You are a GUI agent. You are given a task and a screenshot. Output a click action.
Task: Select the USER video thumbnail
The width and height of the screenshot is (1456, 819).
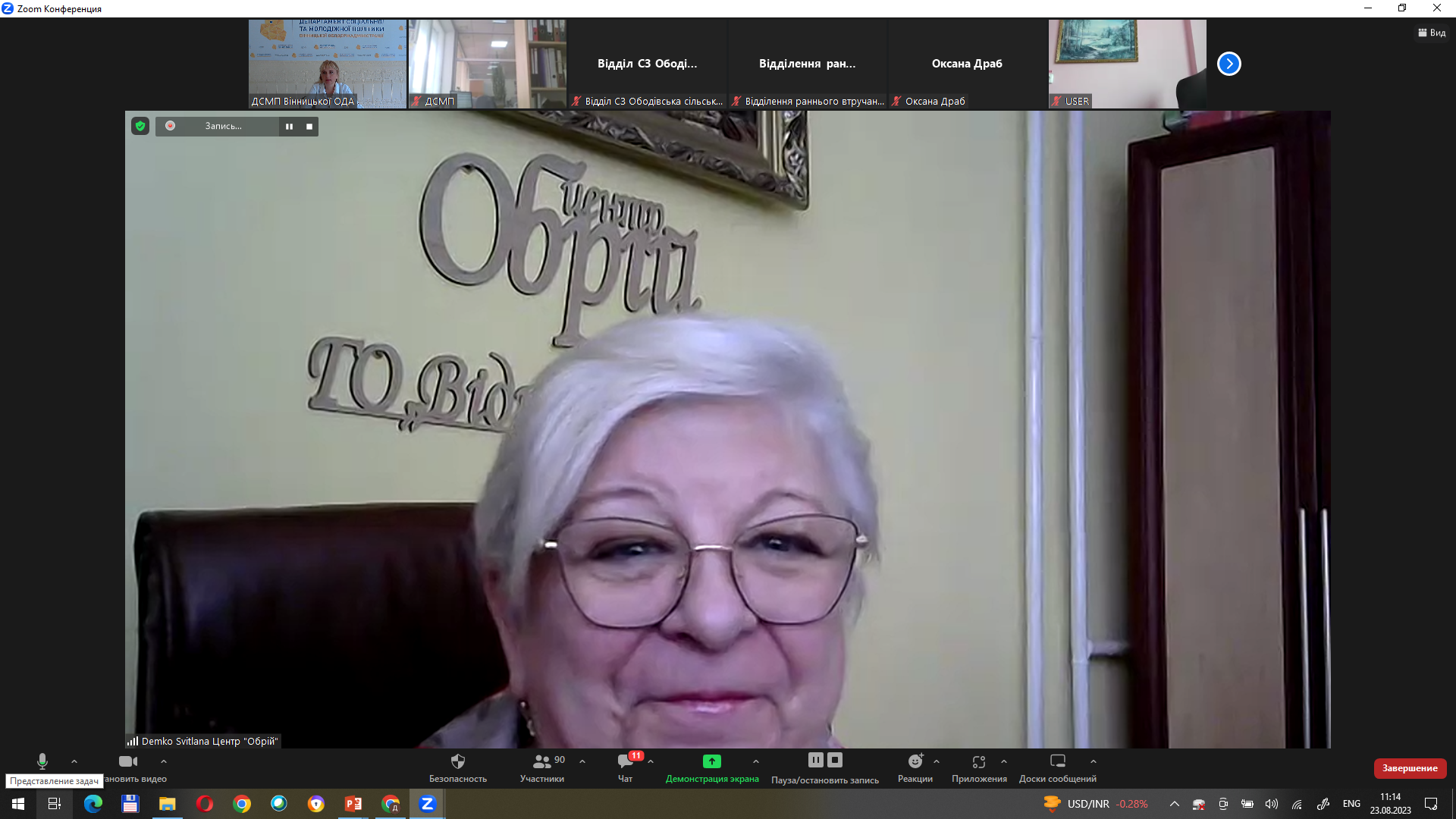pyautogui.click(x=1128, y=64)
